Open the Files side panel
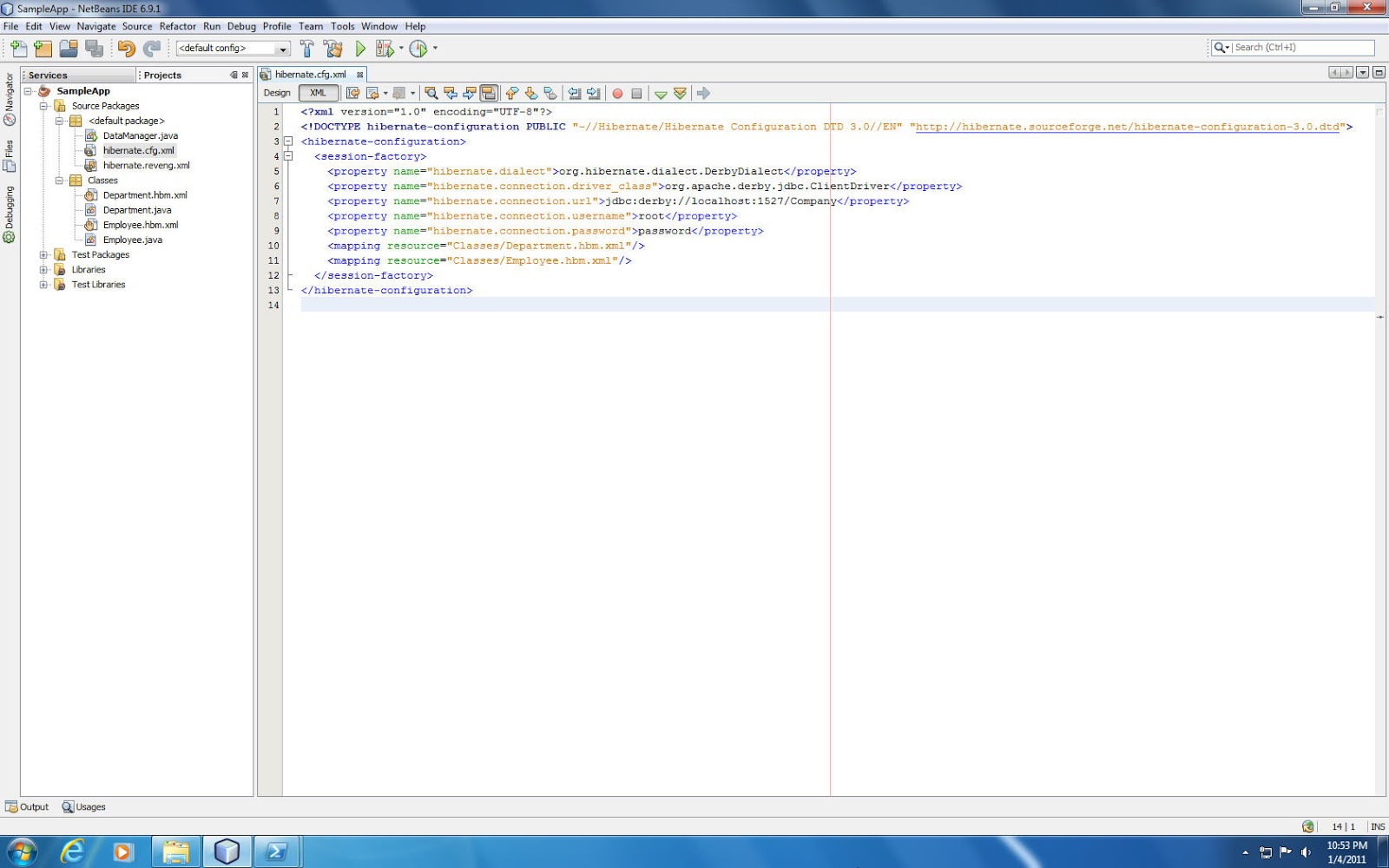Screen dimensions: 1389x868 [x=10, y=155]
